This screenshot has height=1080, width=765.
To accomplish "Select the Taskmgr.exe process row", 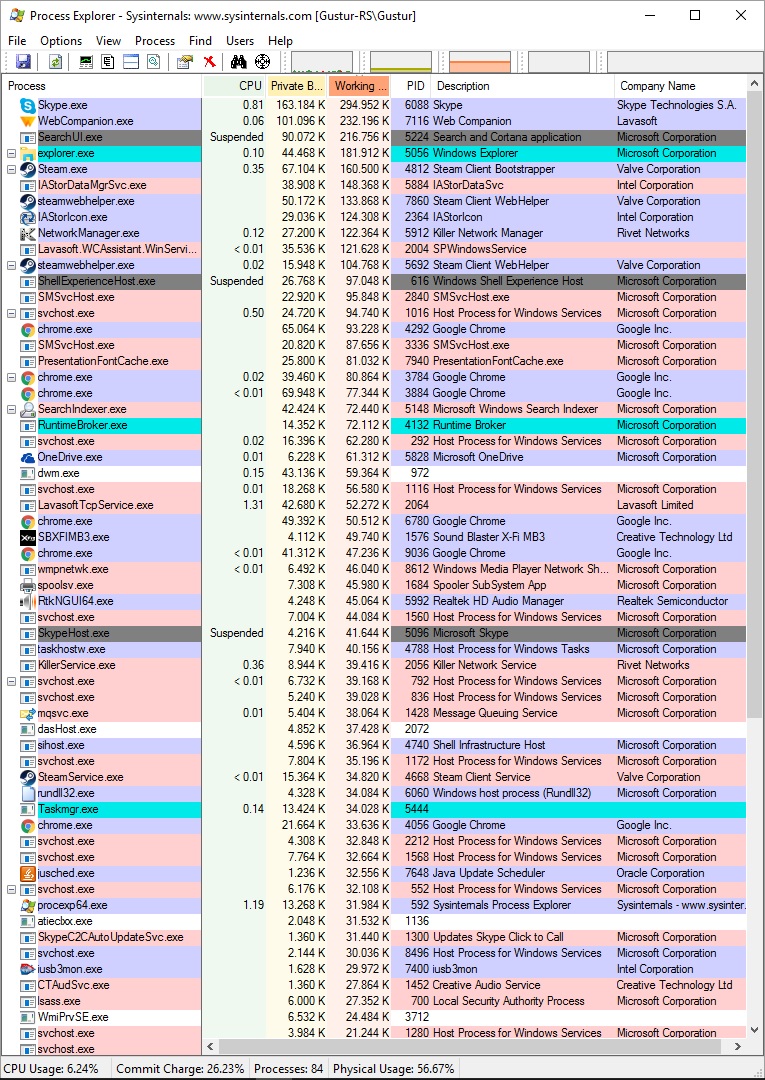I will [68, 809].
